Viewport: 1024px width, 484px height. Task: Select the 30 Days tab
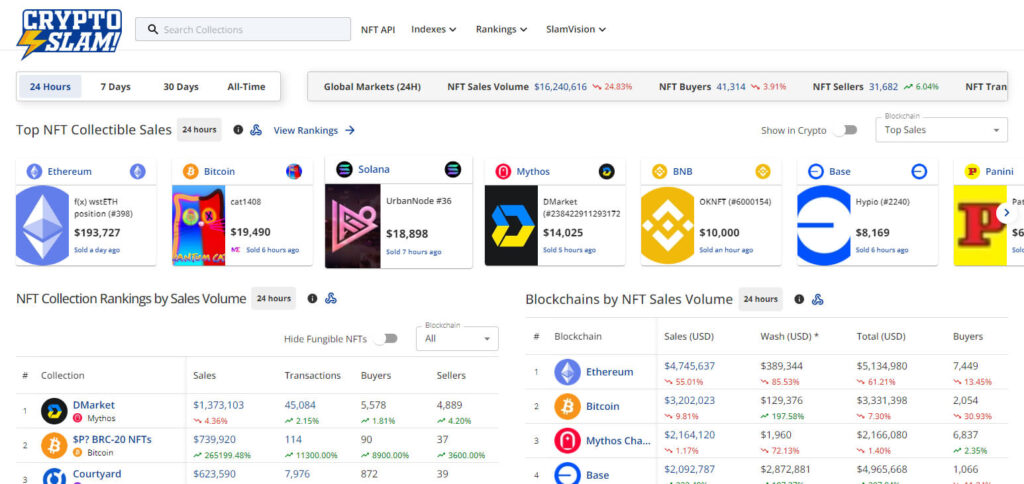tap(181, 87)
